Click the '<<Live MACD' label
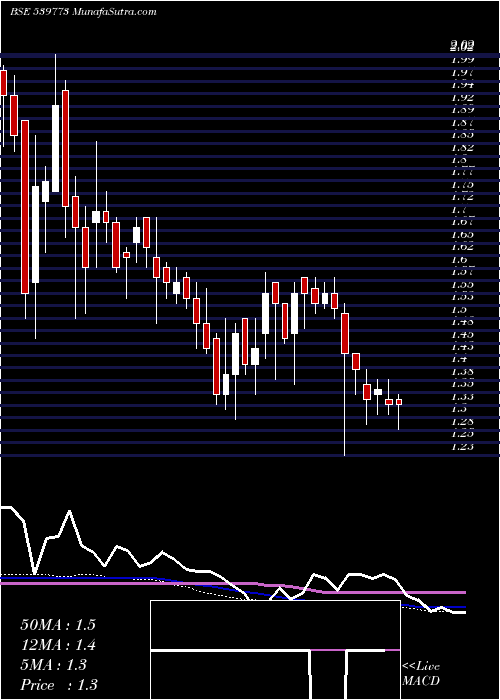500x700 pixels. (421, 674)
